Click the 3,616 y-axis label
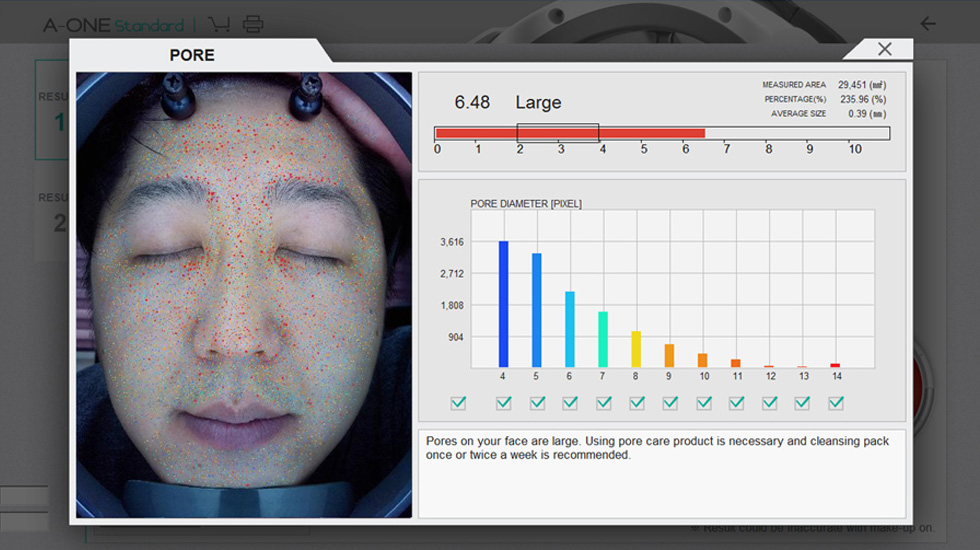Image resolution: width=980 pixels, height=550 pixels. click(x=452, y=242)
